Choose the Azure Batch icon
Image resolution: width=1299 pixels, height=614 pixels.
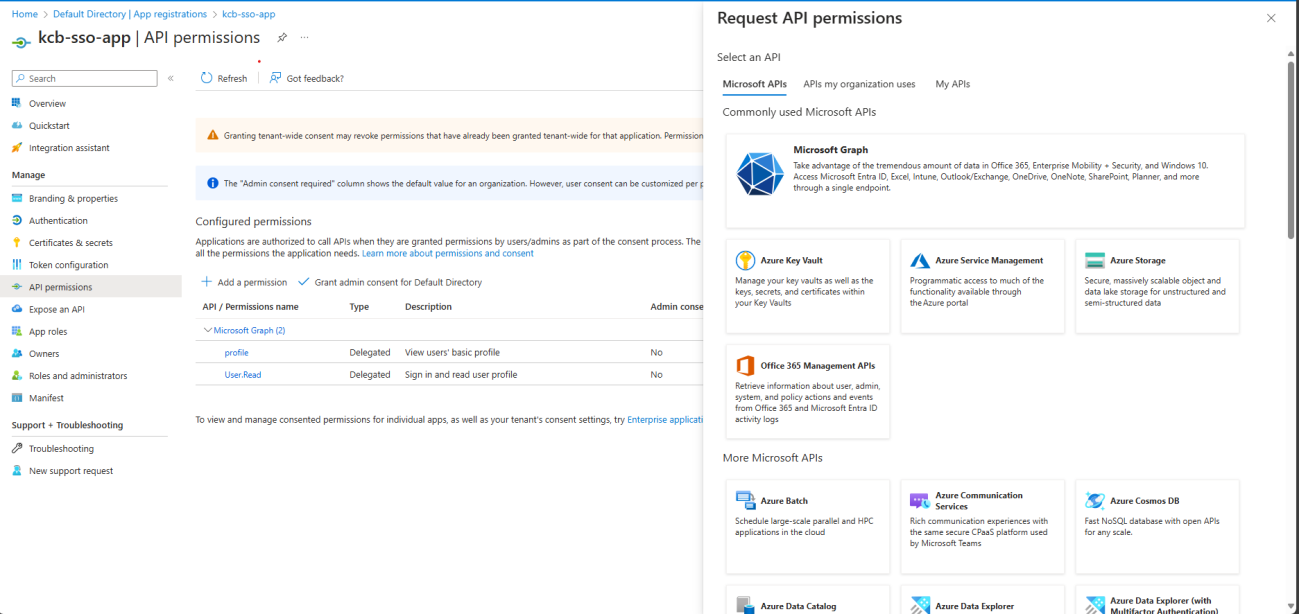745,500
